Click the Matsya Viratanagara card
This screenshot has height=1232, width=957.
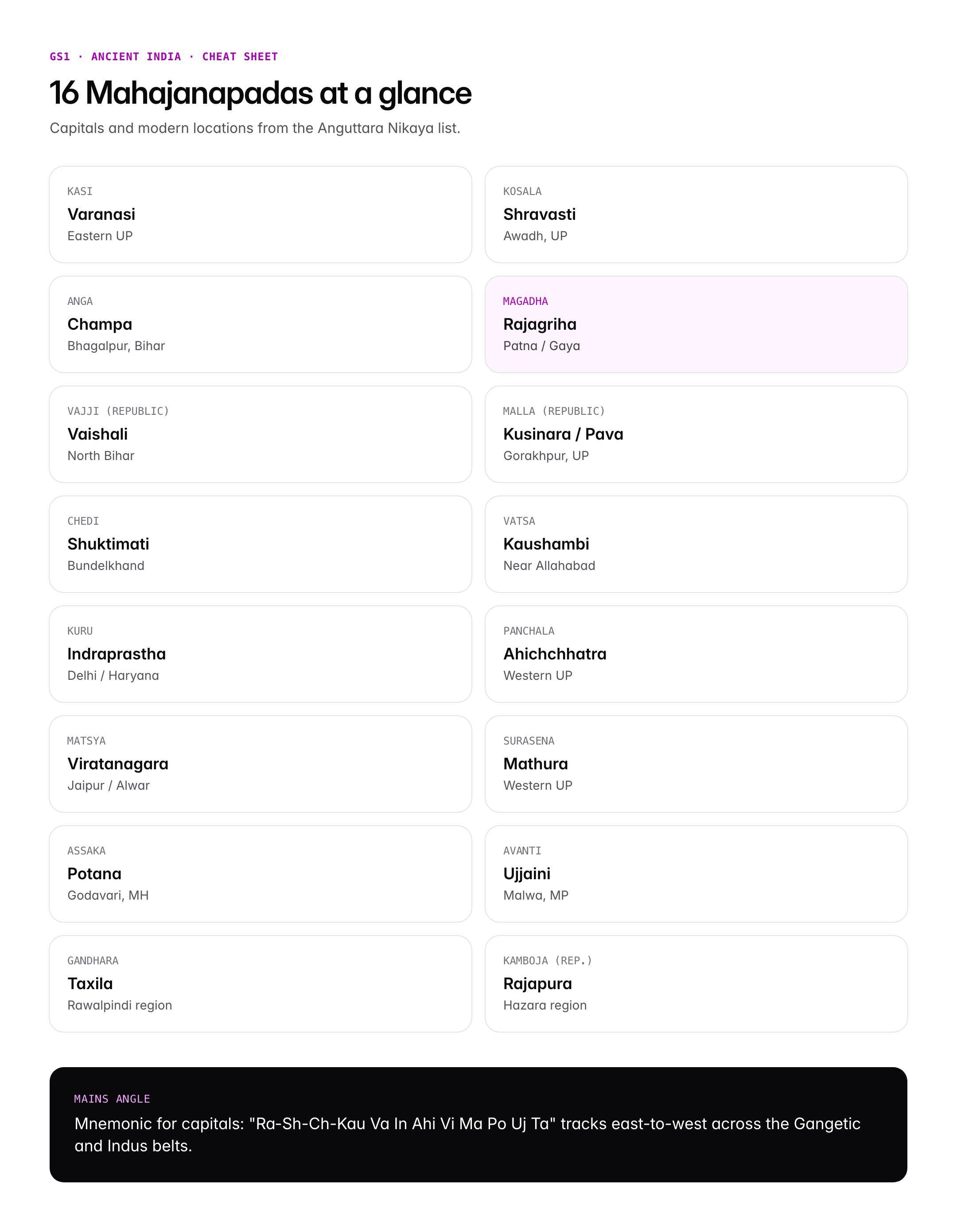click(260, 764)
